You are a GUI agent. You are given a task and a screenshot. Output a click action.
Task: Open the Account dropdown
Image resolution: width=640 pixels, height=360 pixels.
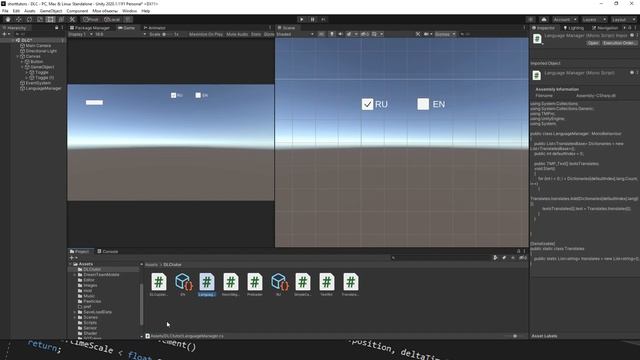565,19
